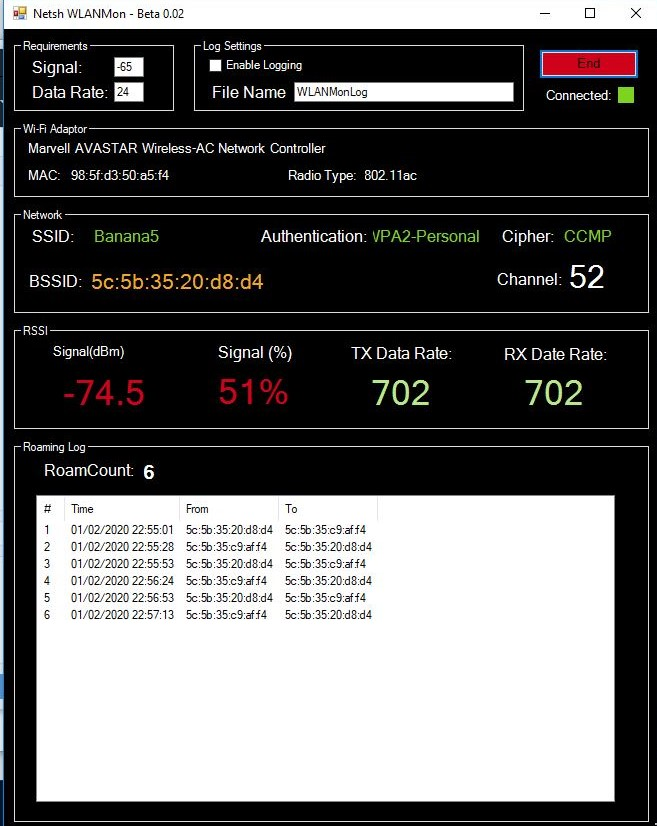Click the Signal requirement field showing -65
The width and height of the screenshot is (657, 826).
coord(129,67)
